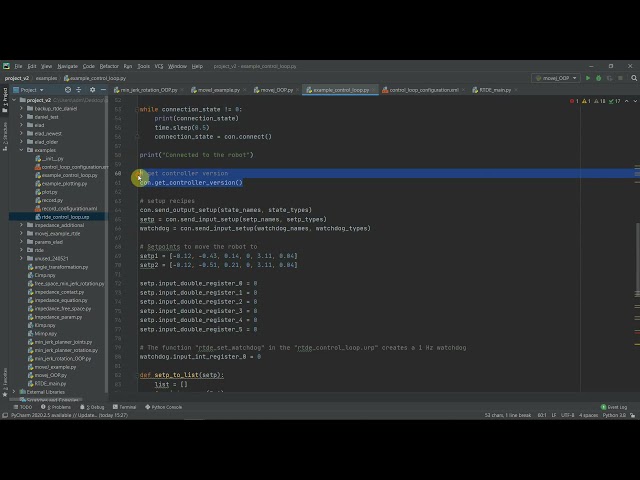640x480 pixels.
Task: Open the Python Console tool window
Action: 164,407
